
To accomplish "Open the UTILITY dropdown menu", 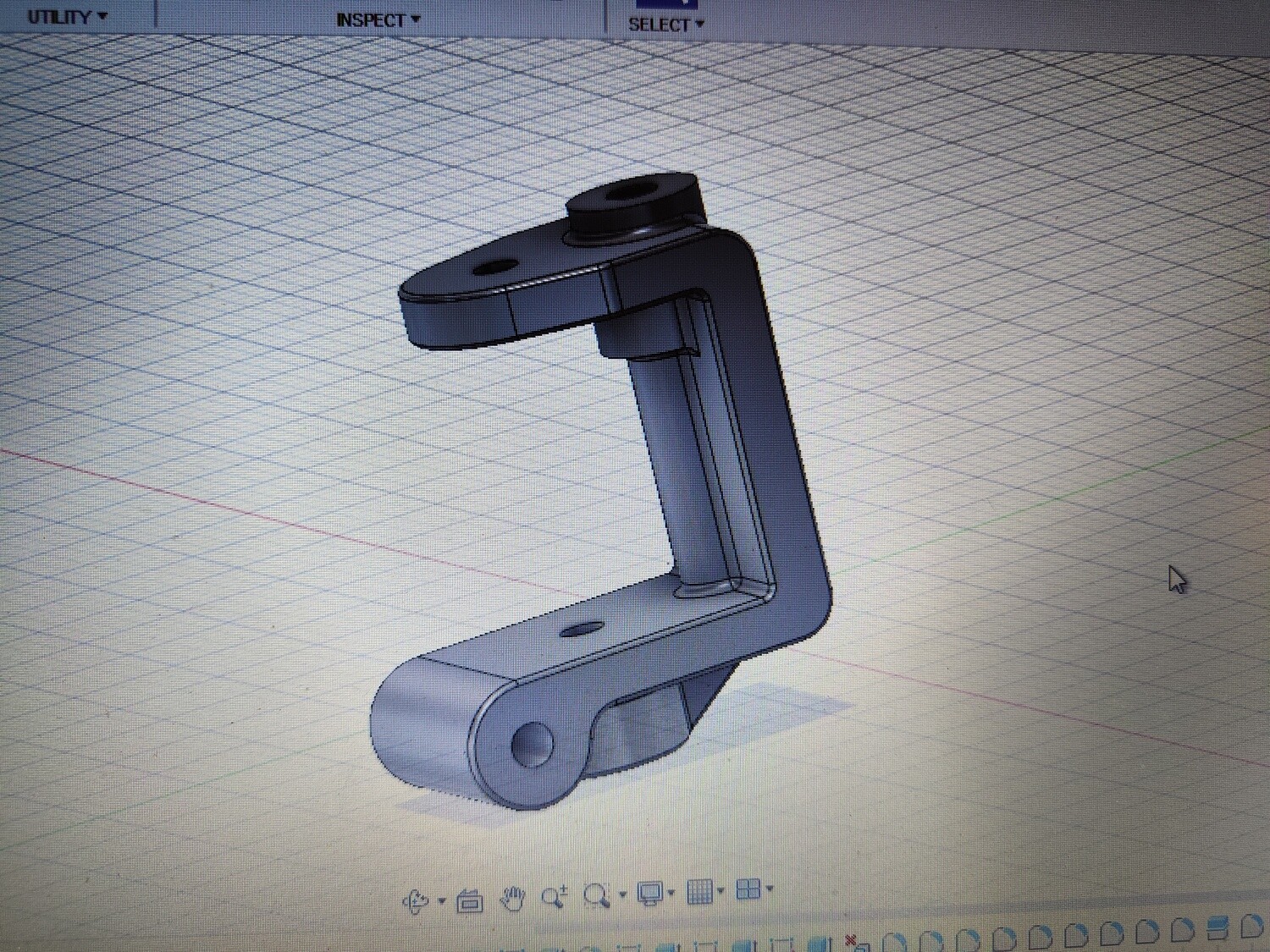I will pyautogui.click(x=68, y=16).
